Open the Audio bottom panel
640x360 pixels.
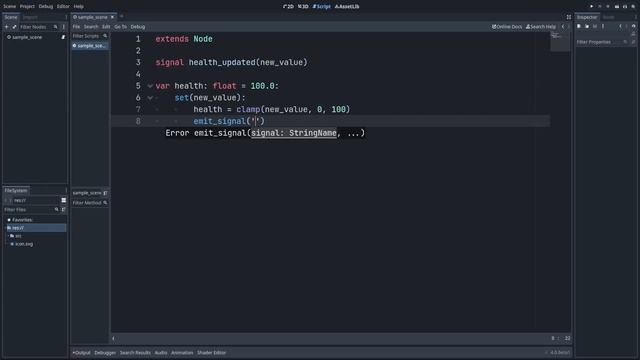161,353
